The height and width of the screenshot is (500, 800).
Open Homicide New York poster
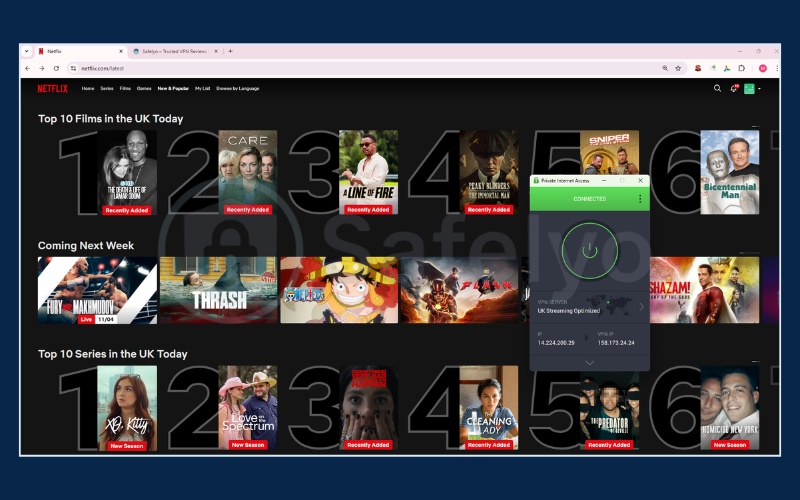click(730, 408)
